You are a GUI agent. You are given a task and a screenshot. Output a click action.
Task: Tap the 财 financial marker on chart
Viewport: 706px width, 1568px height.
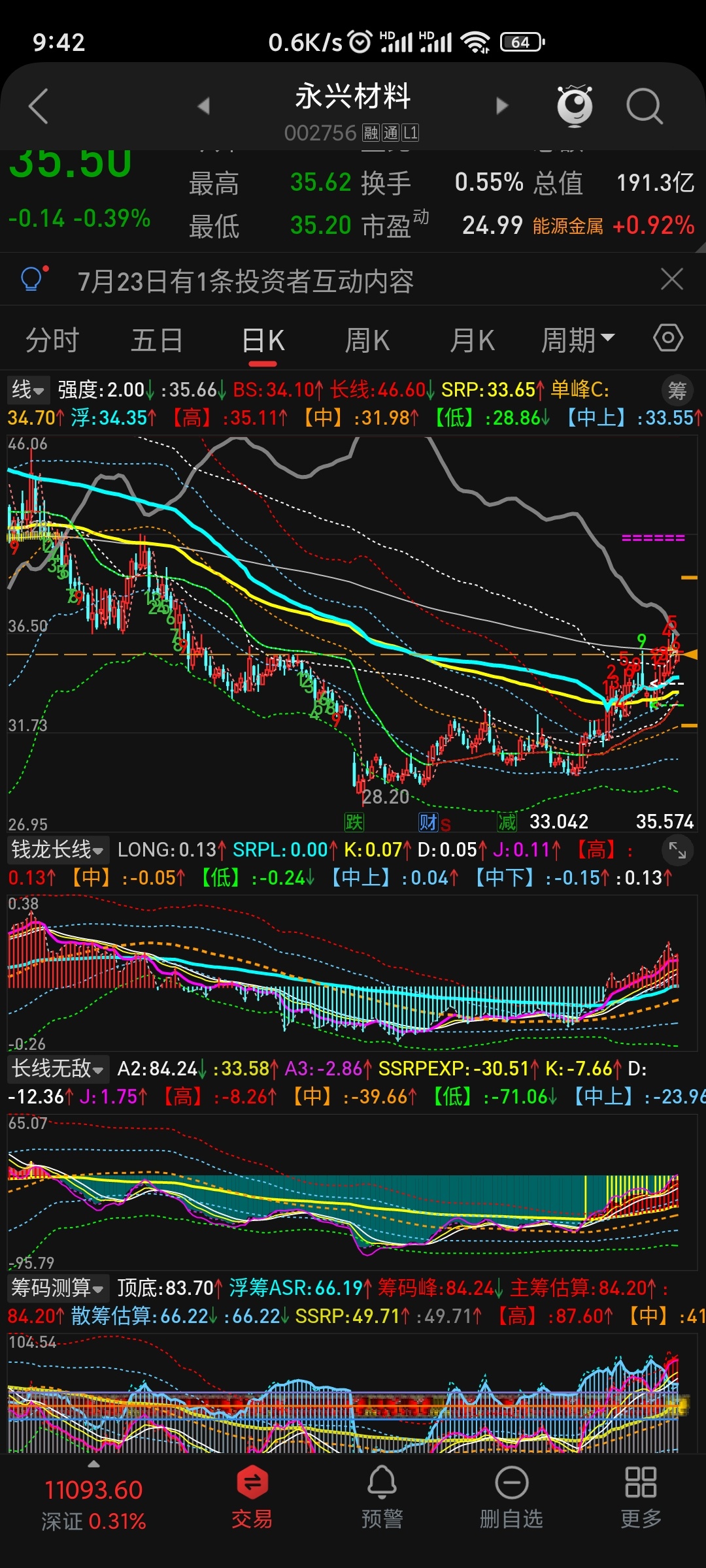tap(428, 822)
